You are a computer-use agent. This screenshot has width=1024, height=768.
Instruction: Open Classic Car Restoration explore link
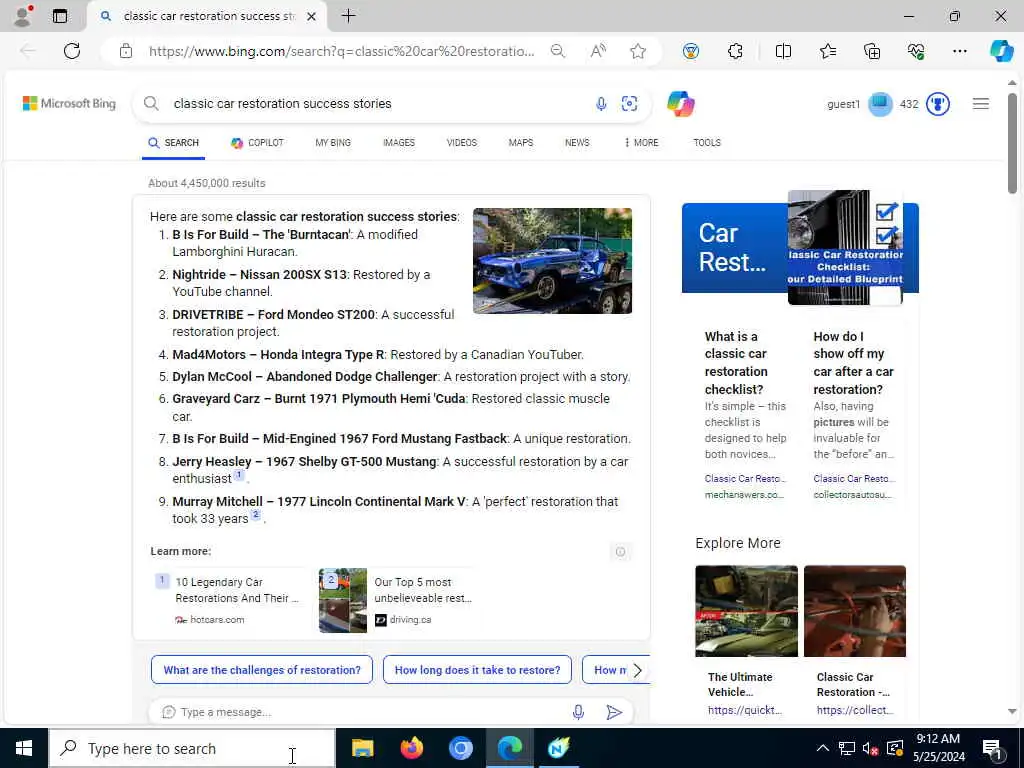[x=855, y=641]
